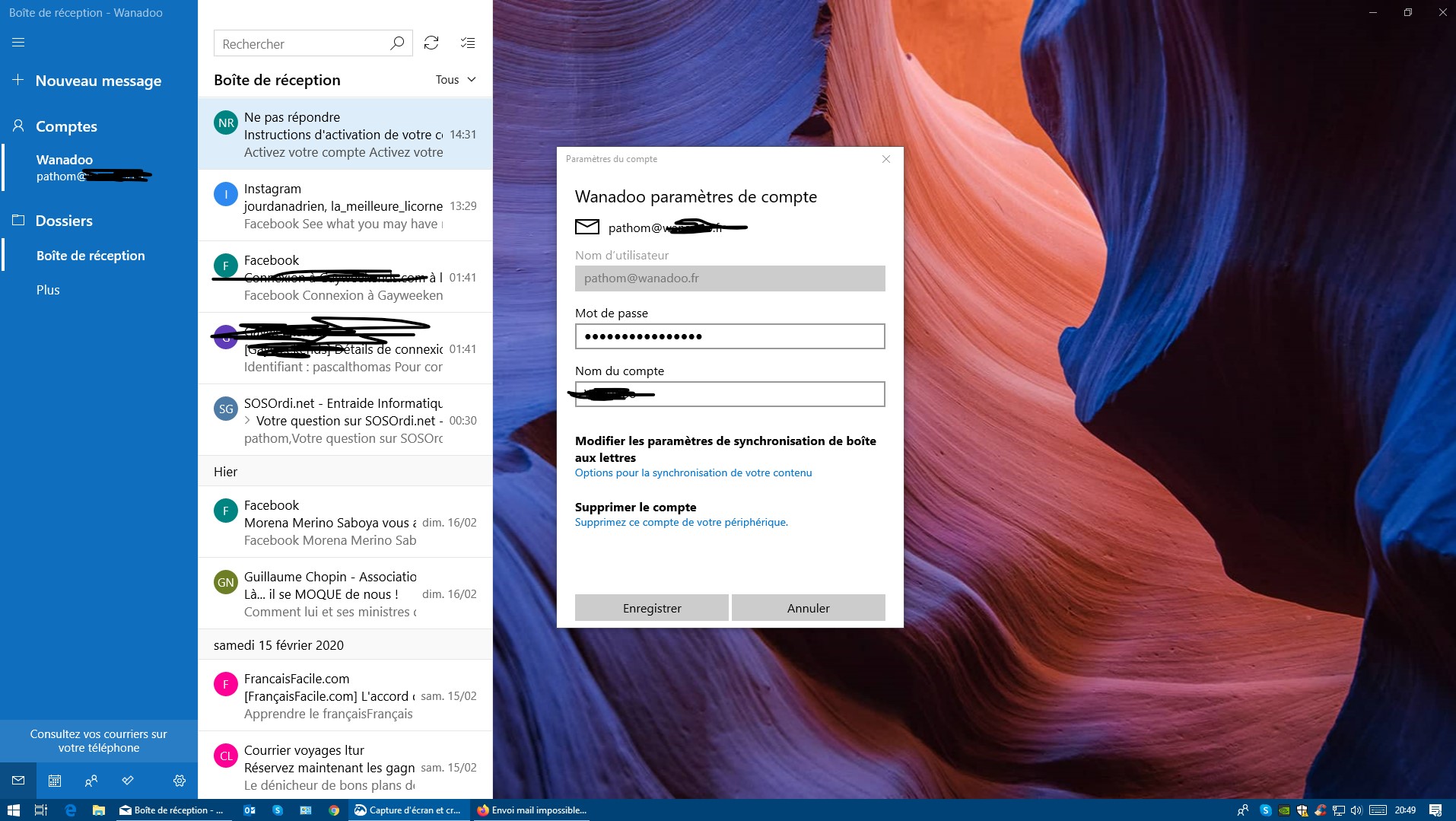This screenshot has width=1456, height=821.
Task: Open Ne pas répondre activation email
Action: click(345, 135)
